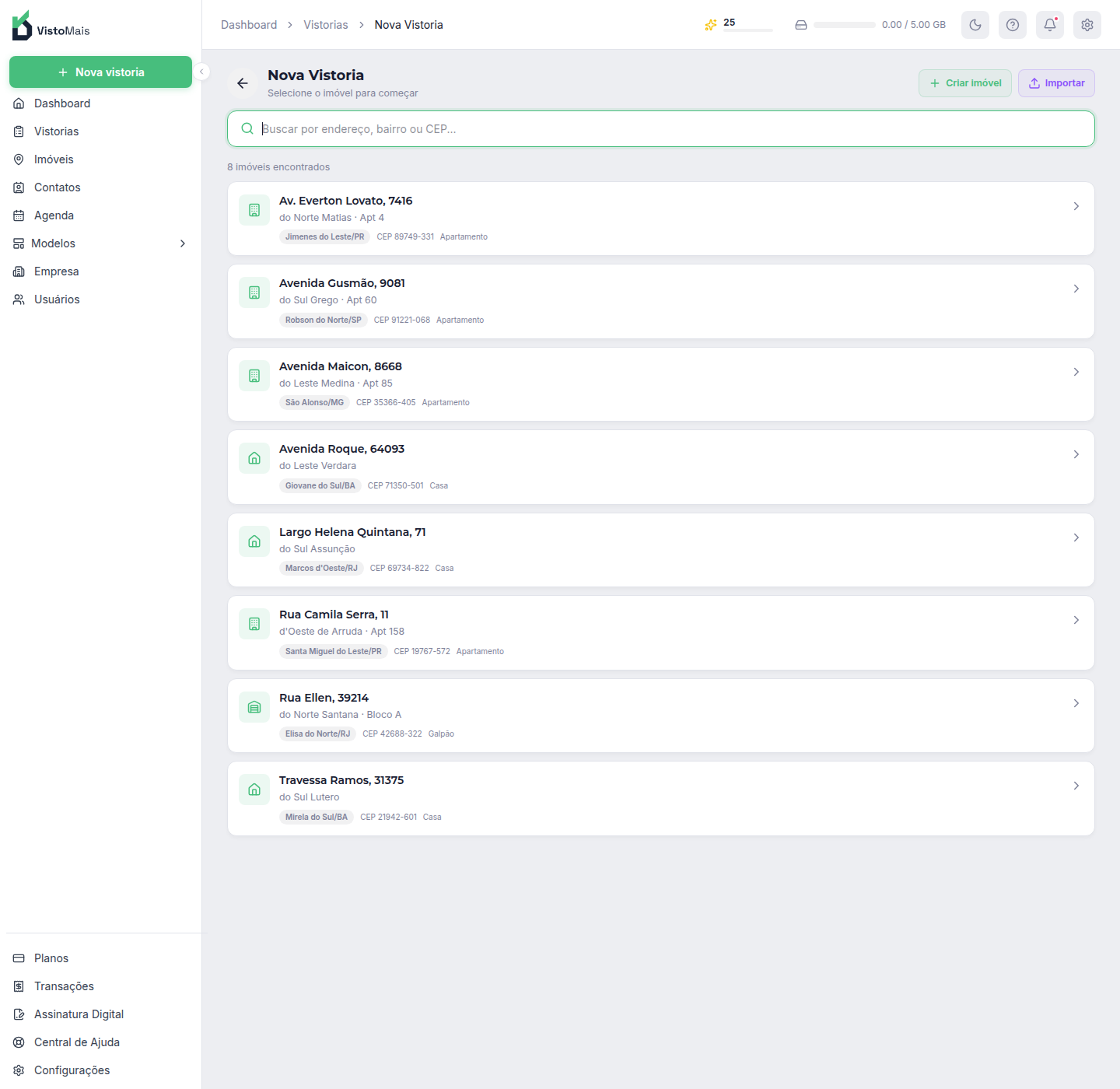The image size is (1120, 1089).
Task: Focus the address search field
Action: click(661, 128)
